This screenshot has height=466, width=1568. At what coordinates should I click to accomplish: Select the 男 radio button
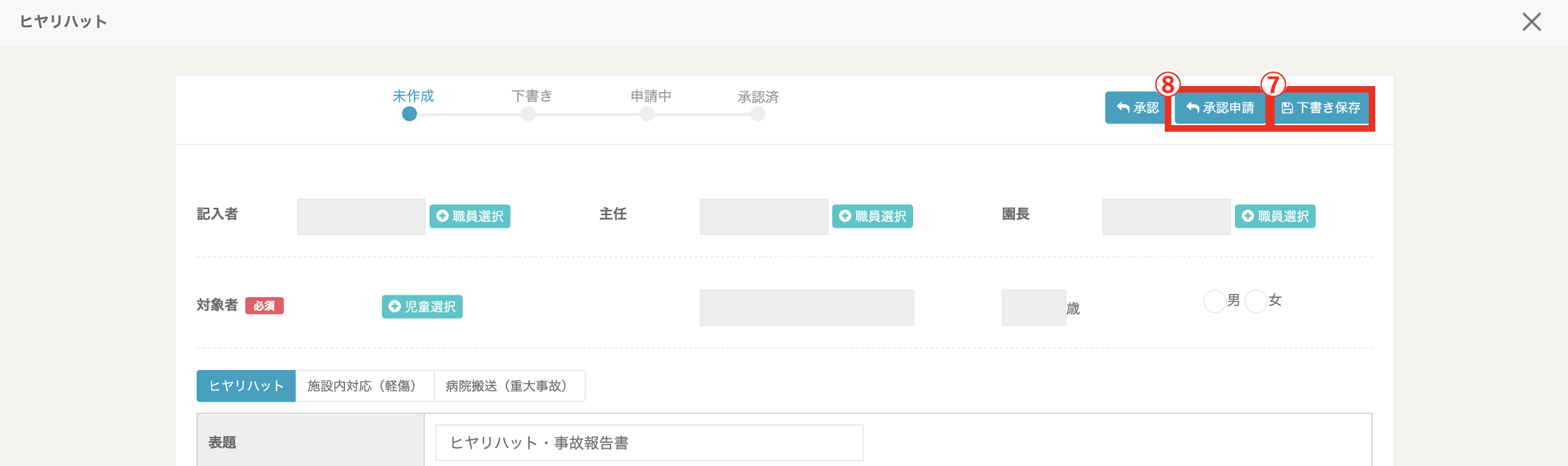pos(1214,301)
